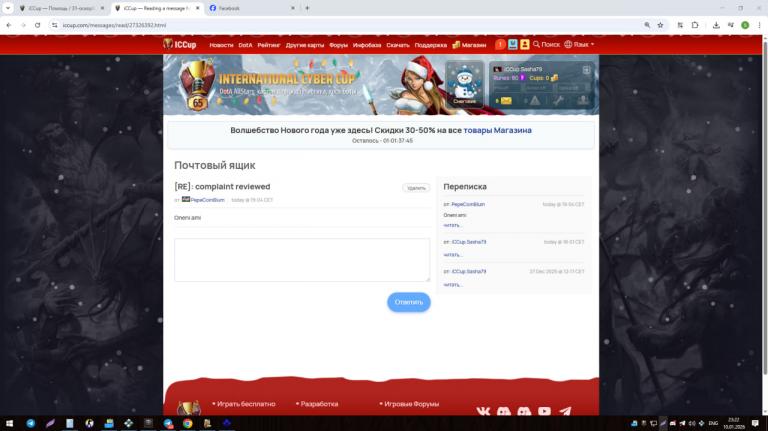Open the Другие карты menu item

305,45
